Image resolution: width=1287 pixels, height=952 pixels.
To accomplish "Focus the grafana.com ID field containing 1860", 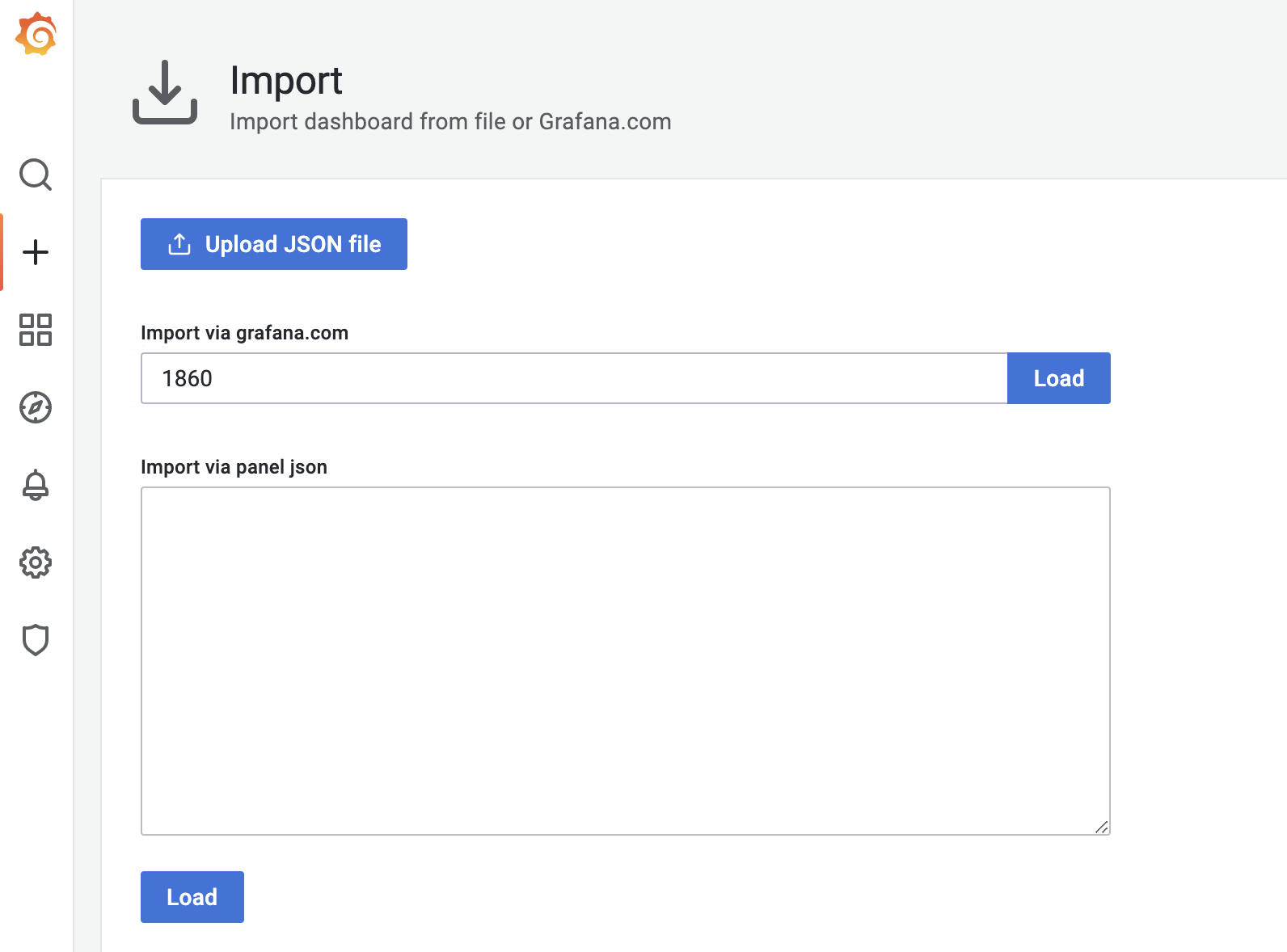I will coord(574,378).
